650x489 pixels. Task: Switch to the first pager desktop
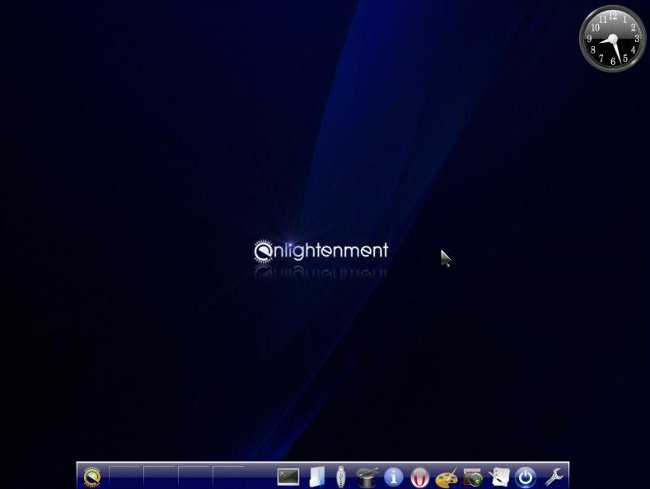coord(125,477)
